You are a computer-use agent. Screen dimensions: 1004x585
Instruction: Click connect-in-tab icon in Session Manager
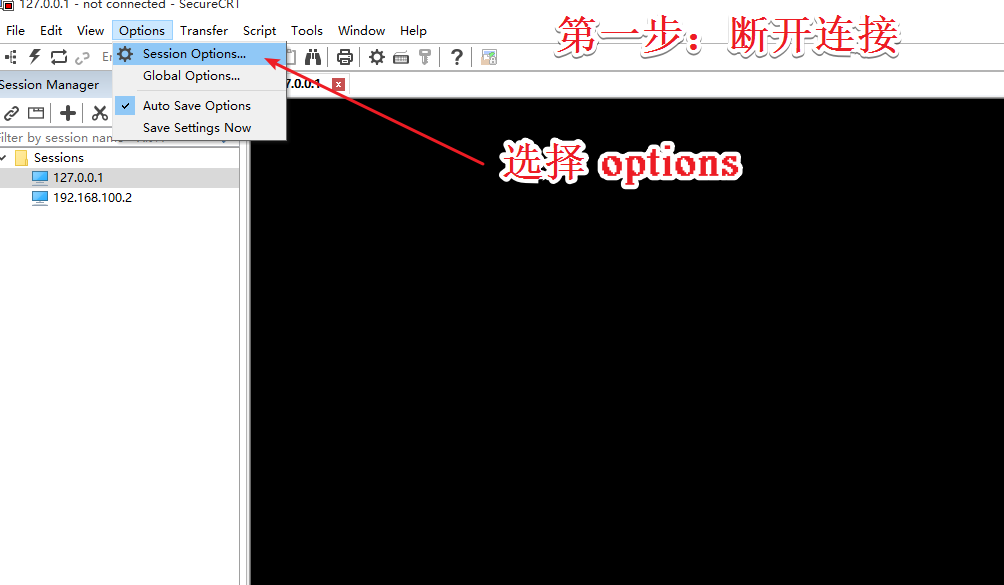click(36, 113)
